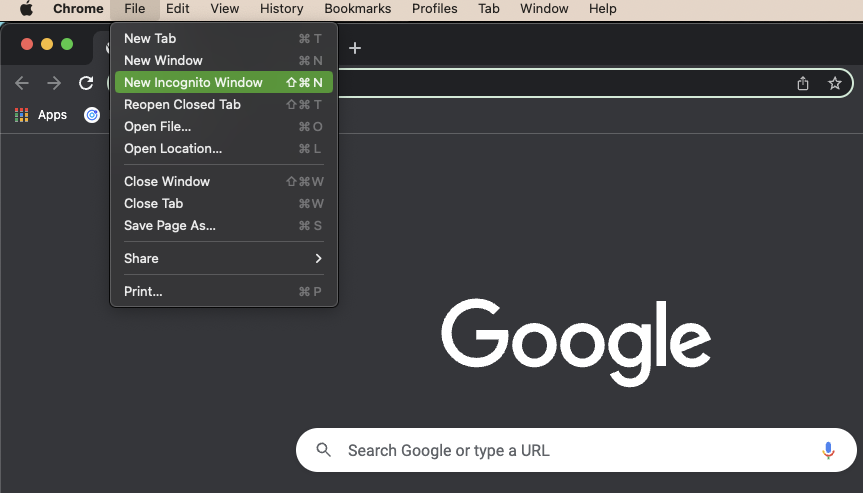Viewport: 863px width, 493px height.
Task: Open the Help menu
Action: tap(603, 9)
